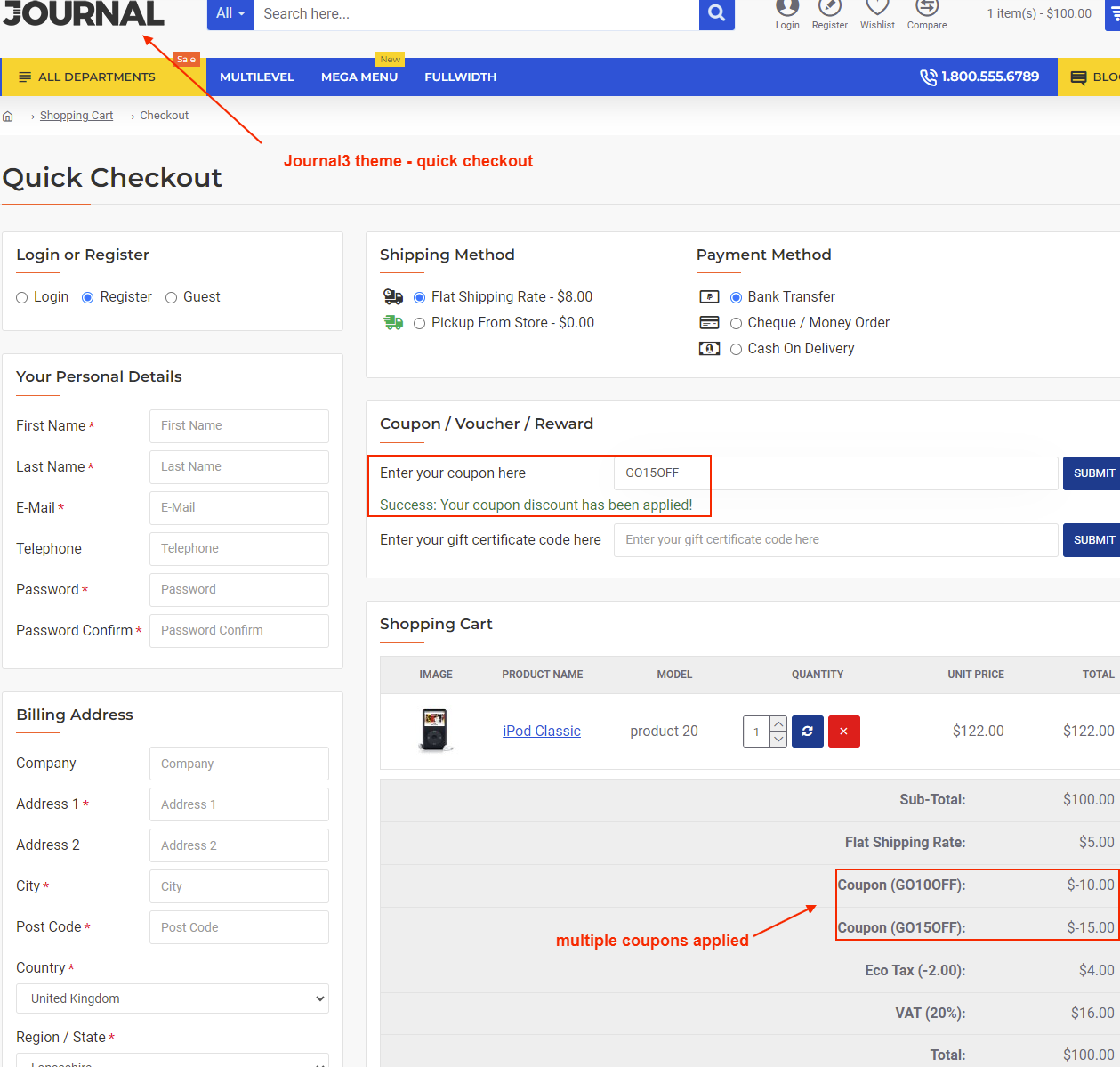Click the home icon in breadcrumb

(8, 116)
